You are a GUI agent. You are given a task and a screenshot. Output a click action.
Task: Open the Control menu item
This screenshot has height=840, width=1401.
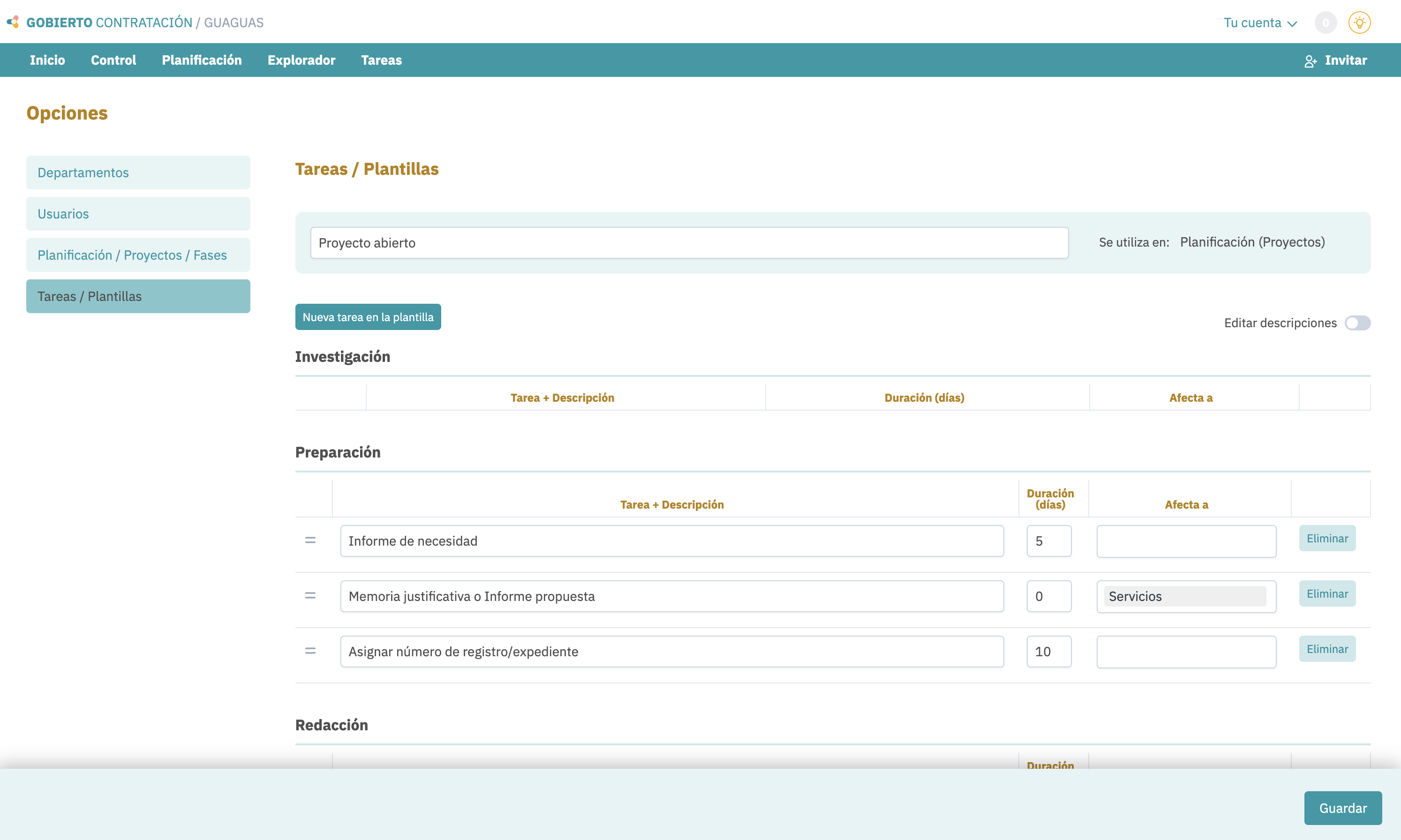click(113, 60)
